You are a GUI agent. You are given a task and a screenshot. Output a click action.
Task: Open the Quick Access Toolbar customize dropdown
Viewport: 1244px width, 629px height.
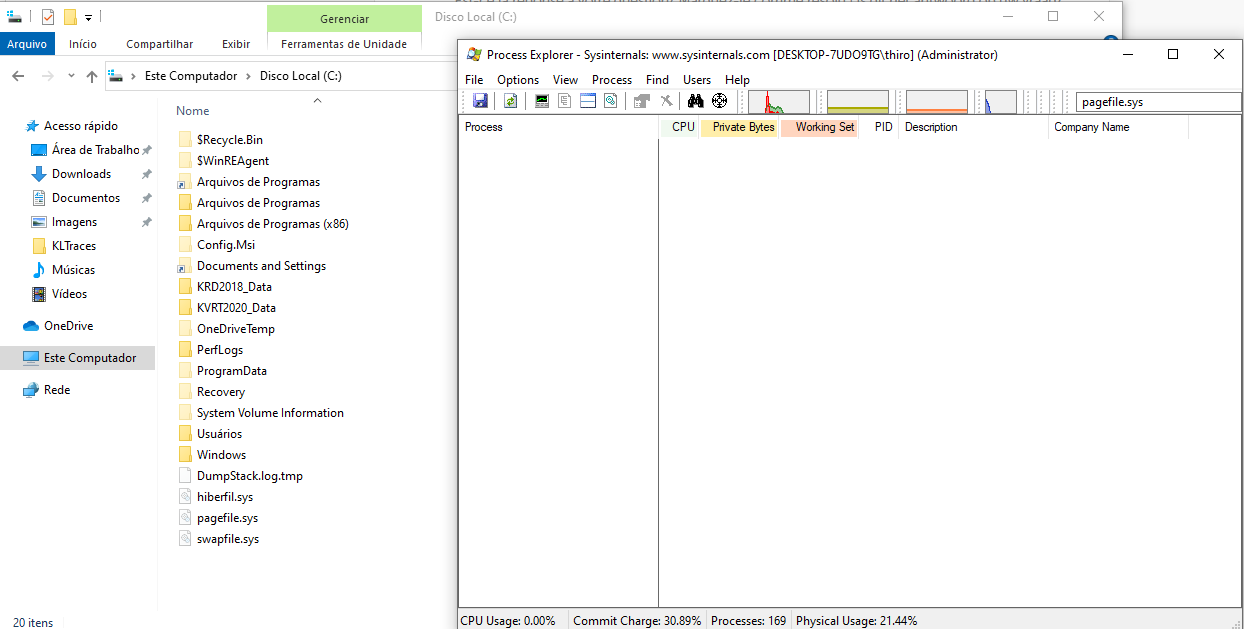(88, 17)
